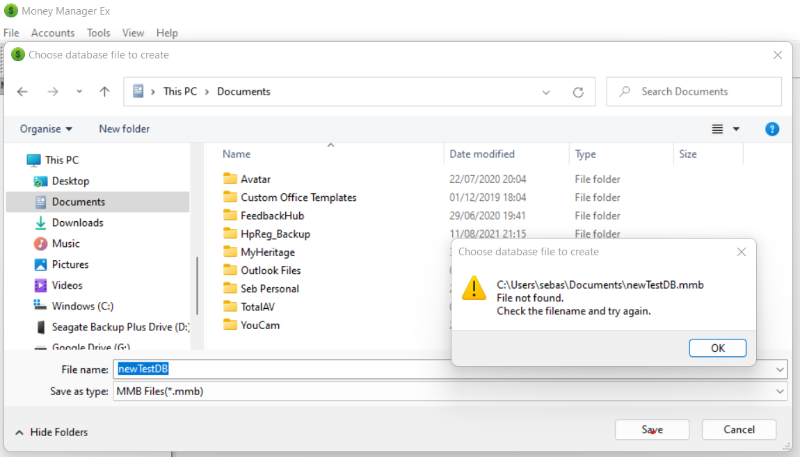Click the search magnifier icon
The height and width of the screenshot is (457, 800).
624,92
